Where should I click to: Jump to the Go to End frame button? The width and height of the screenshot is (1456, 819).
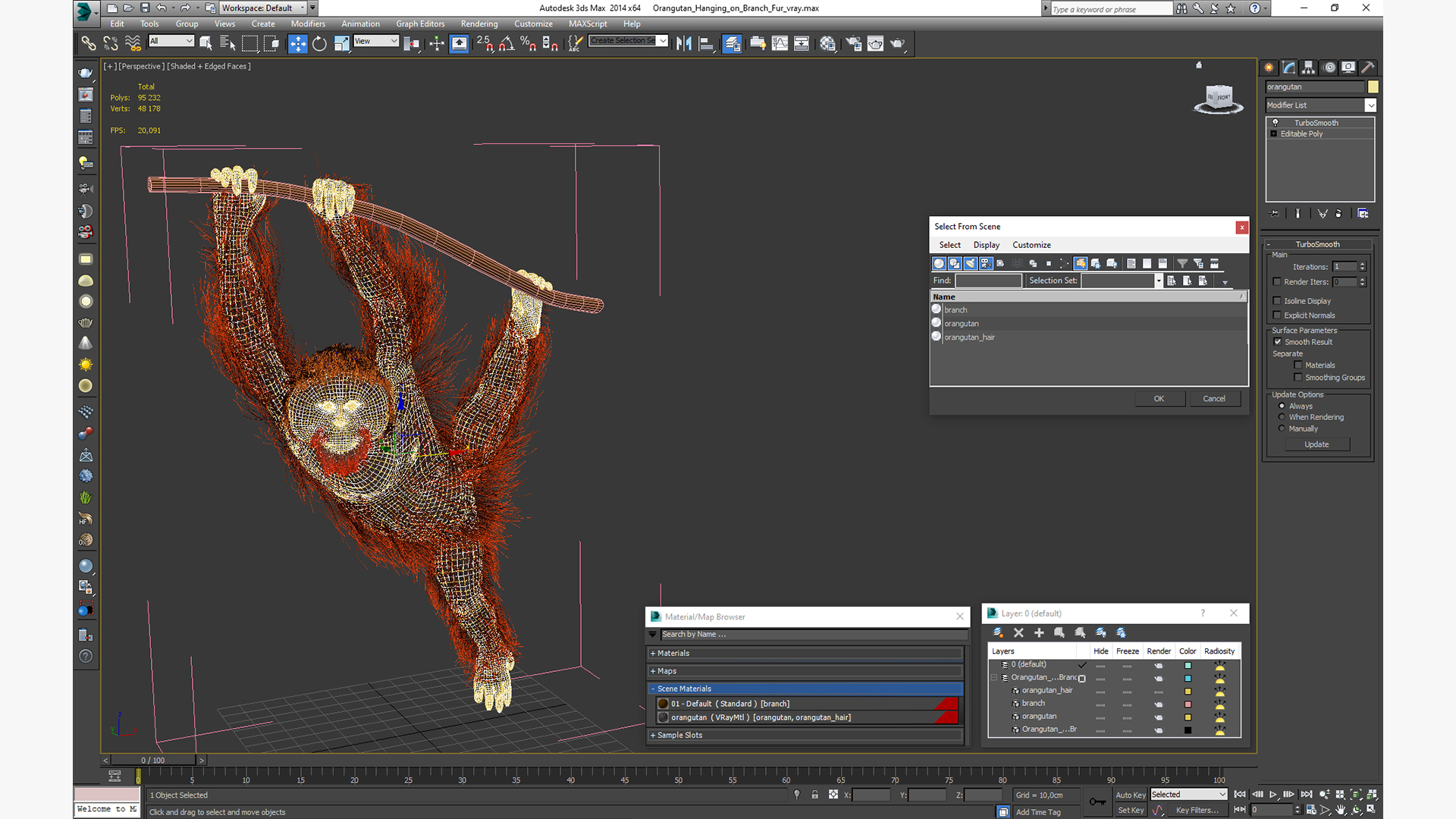(1307, 795)
